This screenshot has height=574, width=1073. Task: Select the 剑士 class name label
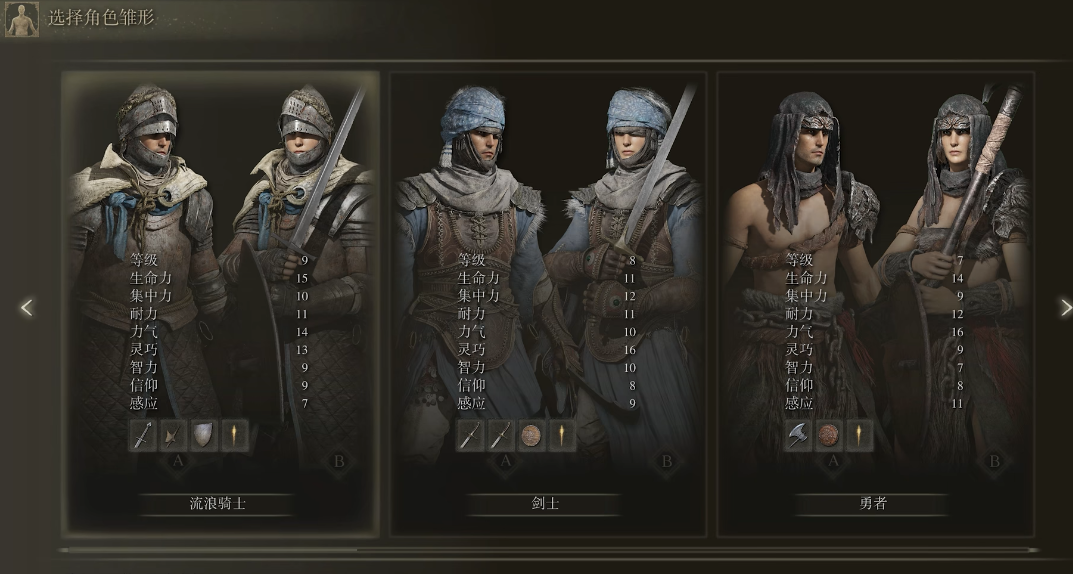(x=545, y=504)
